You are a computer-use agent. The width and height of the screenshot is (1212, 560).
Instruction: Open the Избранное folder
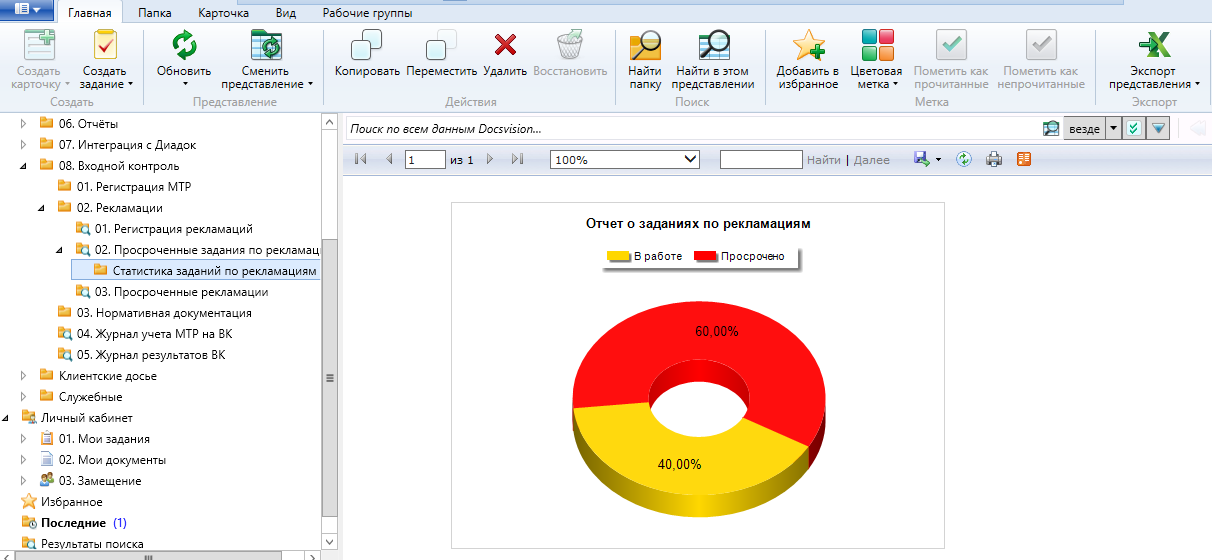click(71, 502)
